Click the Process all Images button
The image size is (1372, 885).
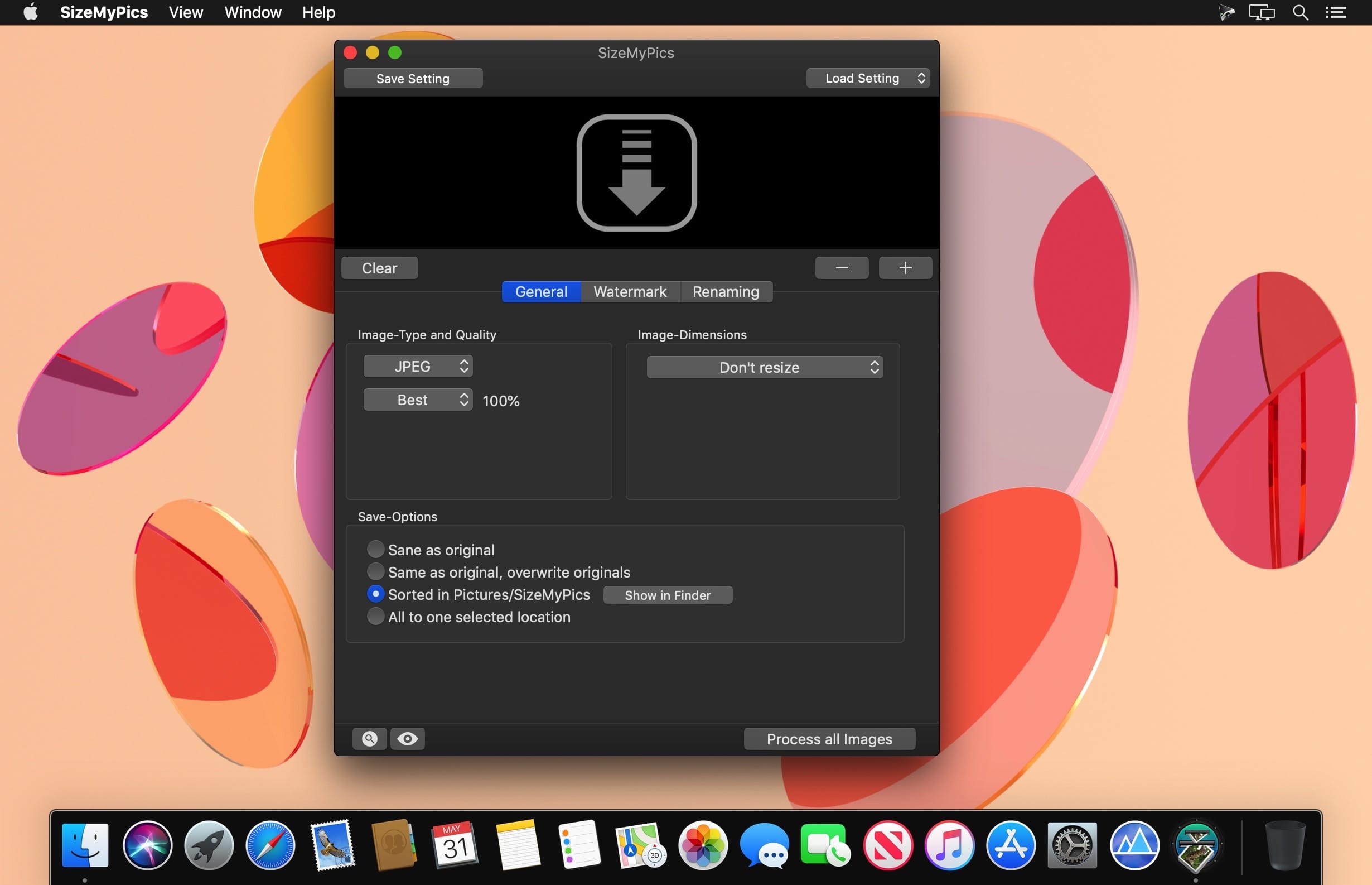(829, 739)
